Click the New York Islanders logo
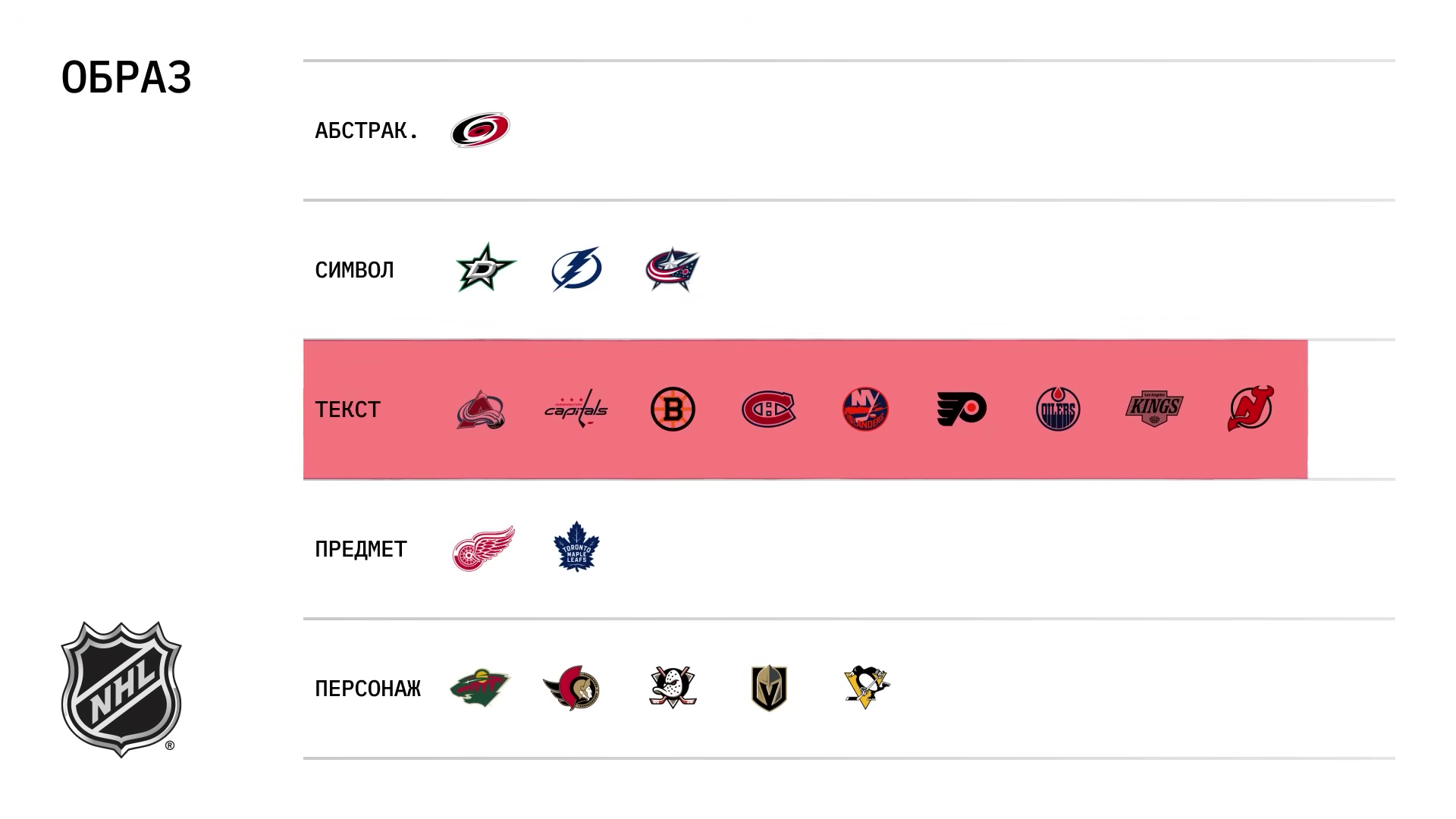The image size is (1456, 819). 865,409
